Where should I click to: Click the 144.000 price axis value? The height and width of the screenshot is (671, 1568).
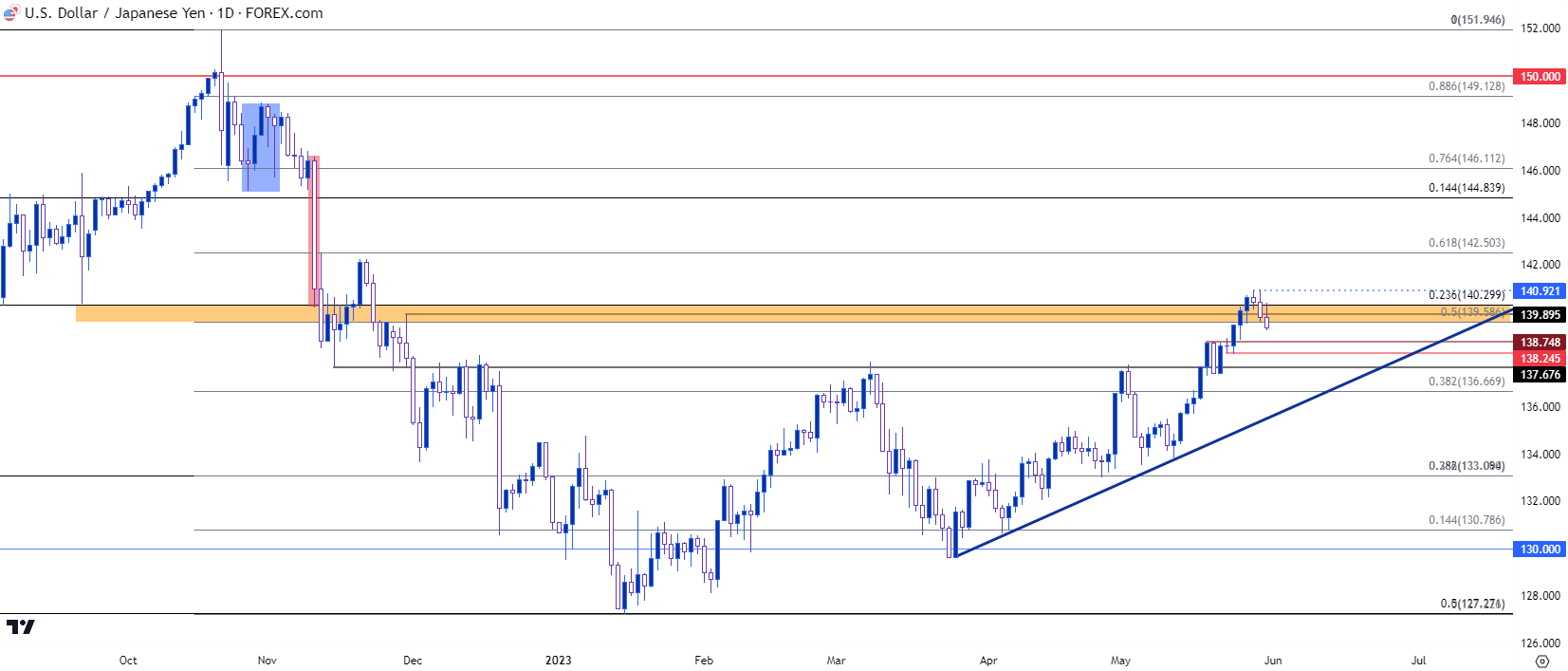1540,218
